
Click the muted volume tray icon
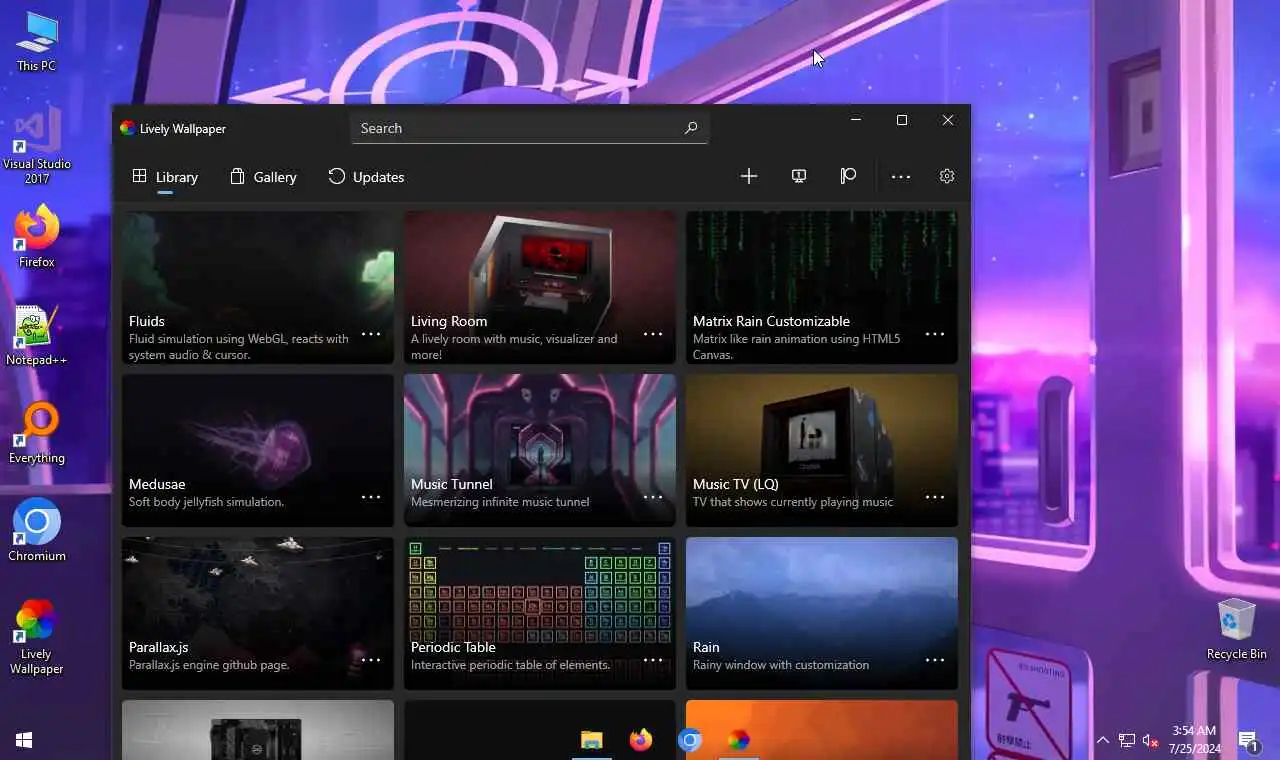1150,740
